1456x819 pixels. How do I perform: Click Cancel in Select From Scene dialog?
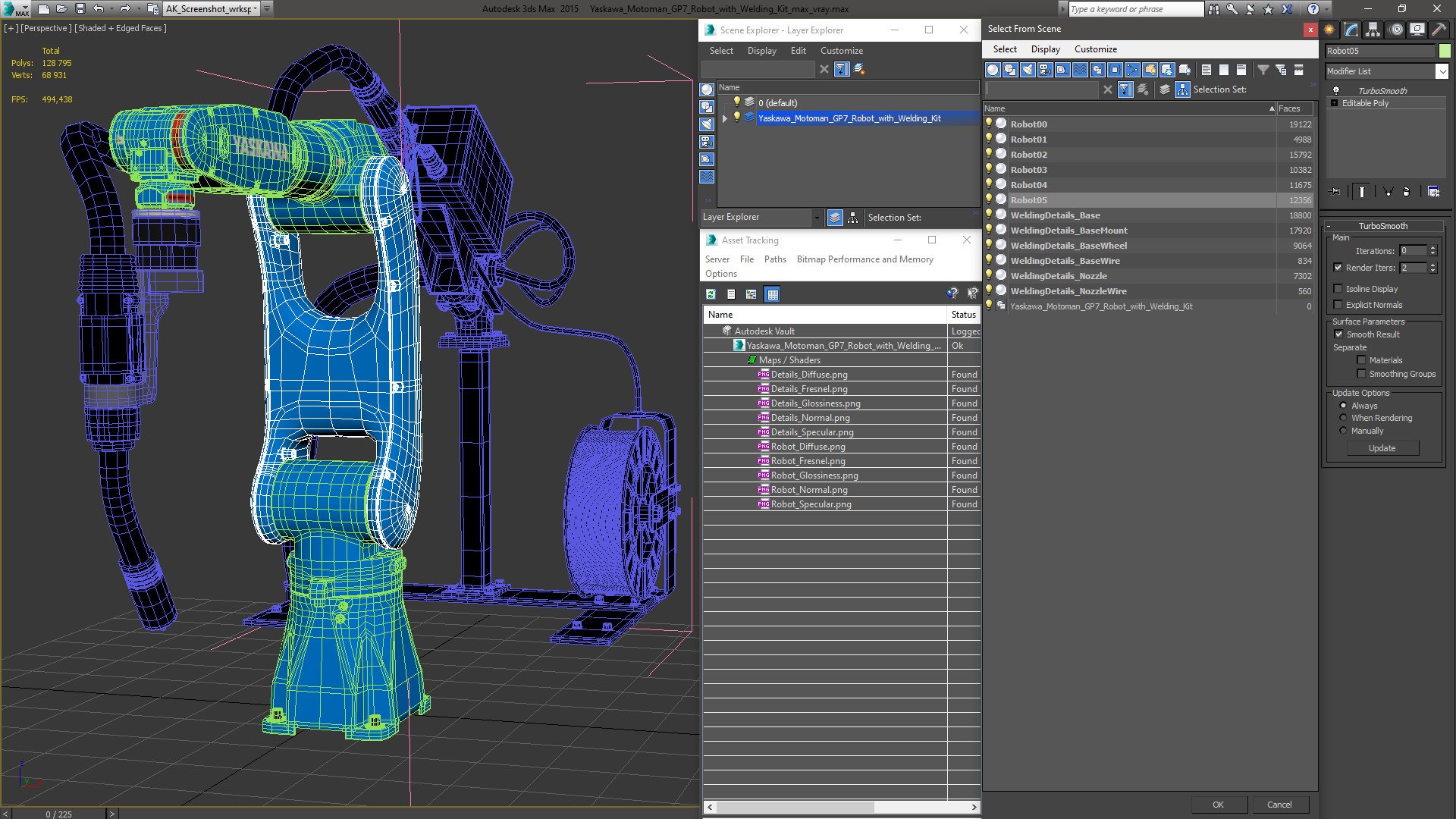click(1279, 805)
